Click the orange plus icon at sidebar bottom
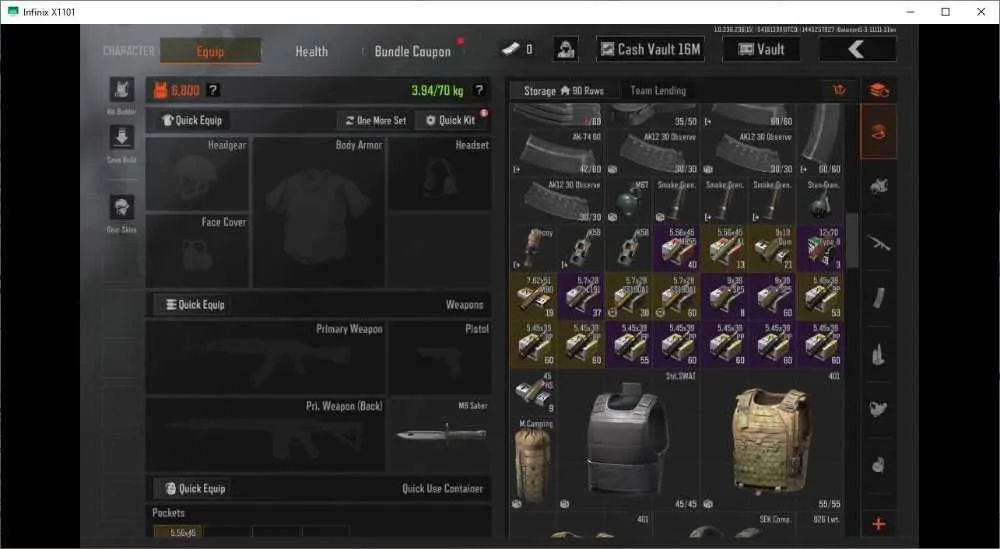 [878, 524]
